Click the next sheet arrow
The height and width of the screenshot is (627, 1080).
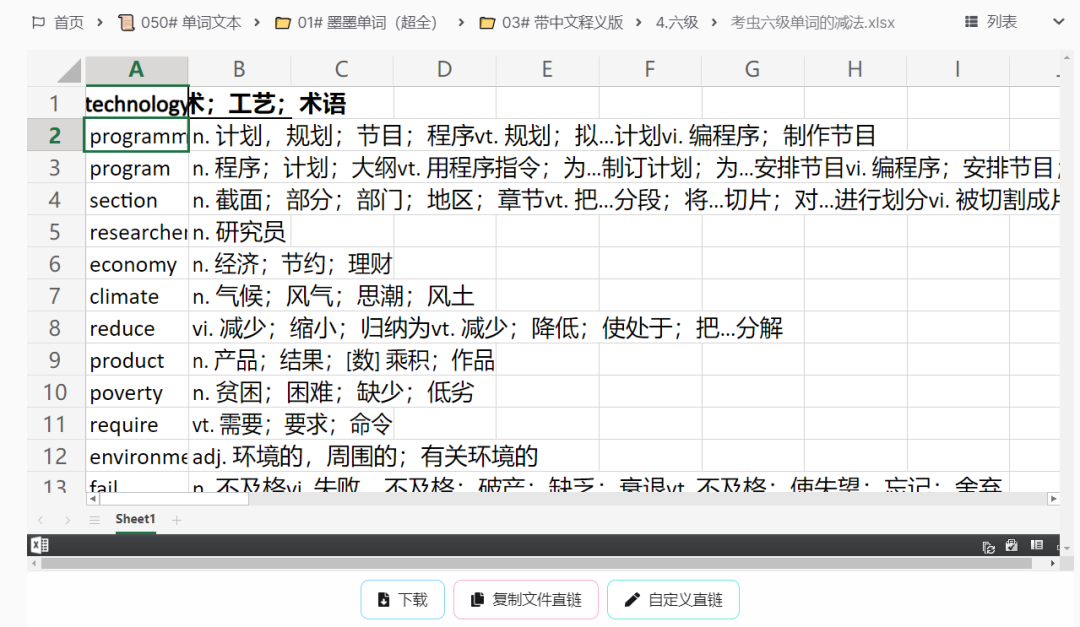[x=67, y=519]
